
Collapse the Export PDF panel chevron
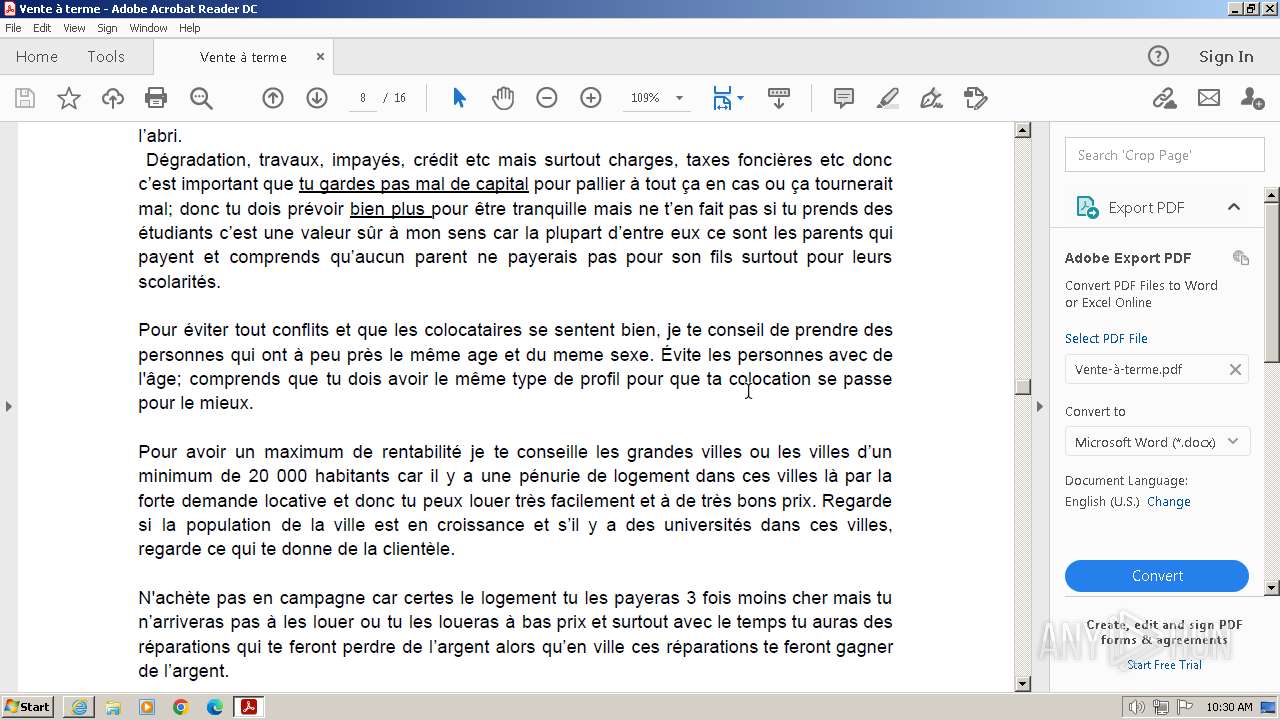(x=1234, y=207)
